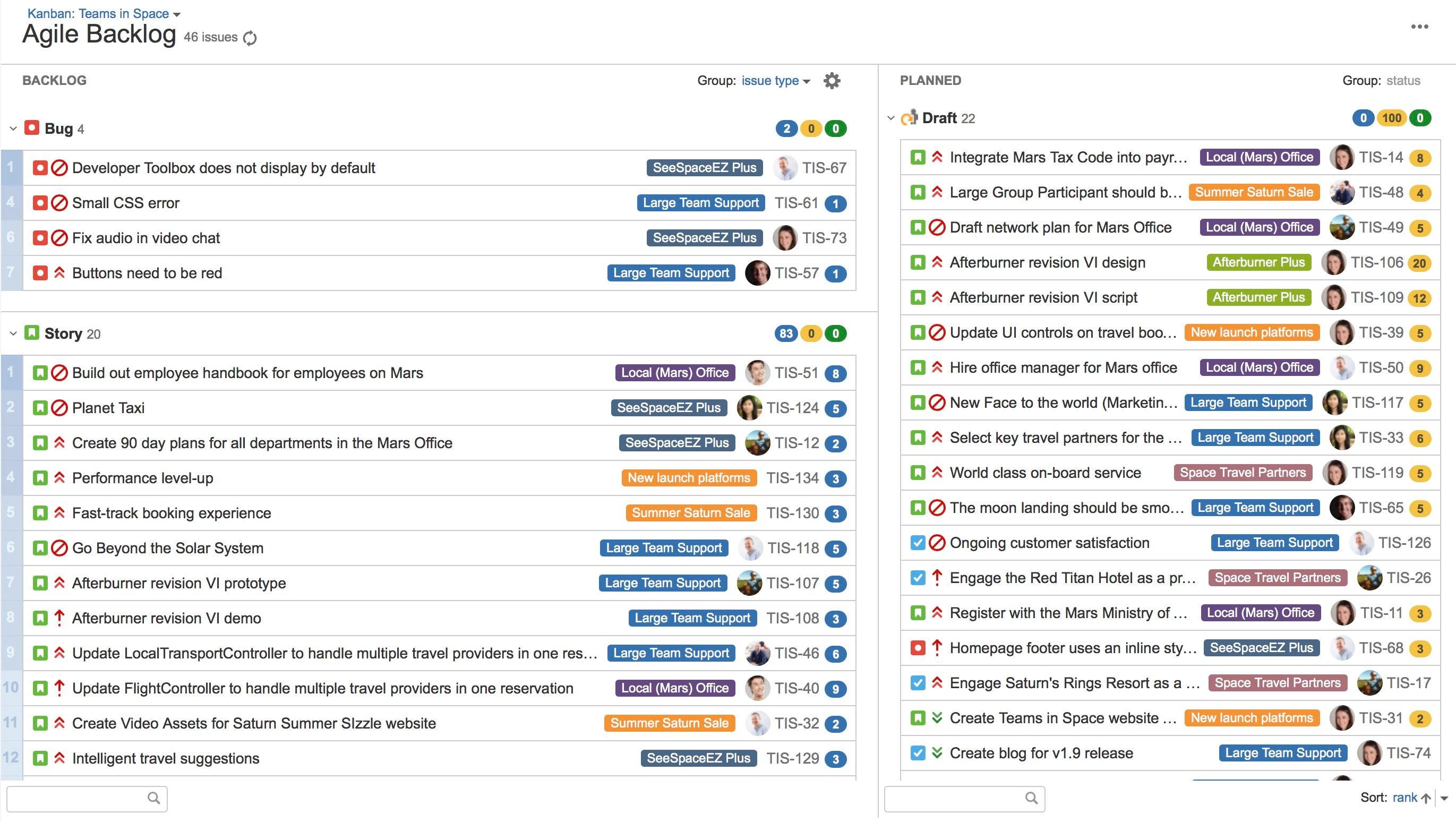
Task: Click the blocked icon on Go Beyond the Solar System
Action: 59,548
